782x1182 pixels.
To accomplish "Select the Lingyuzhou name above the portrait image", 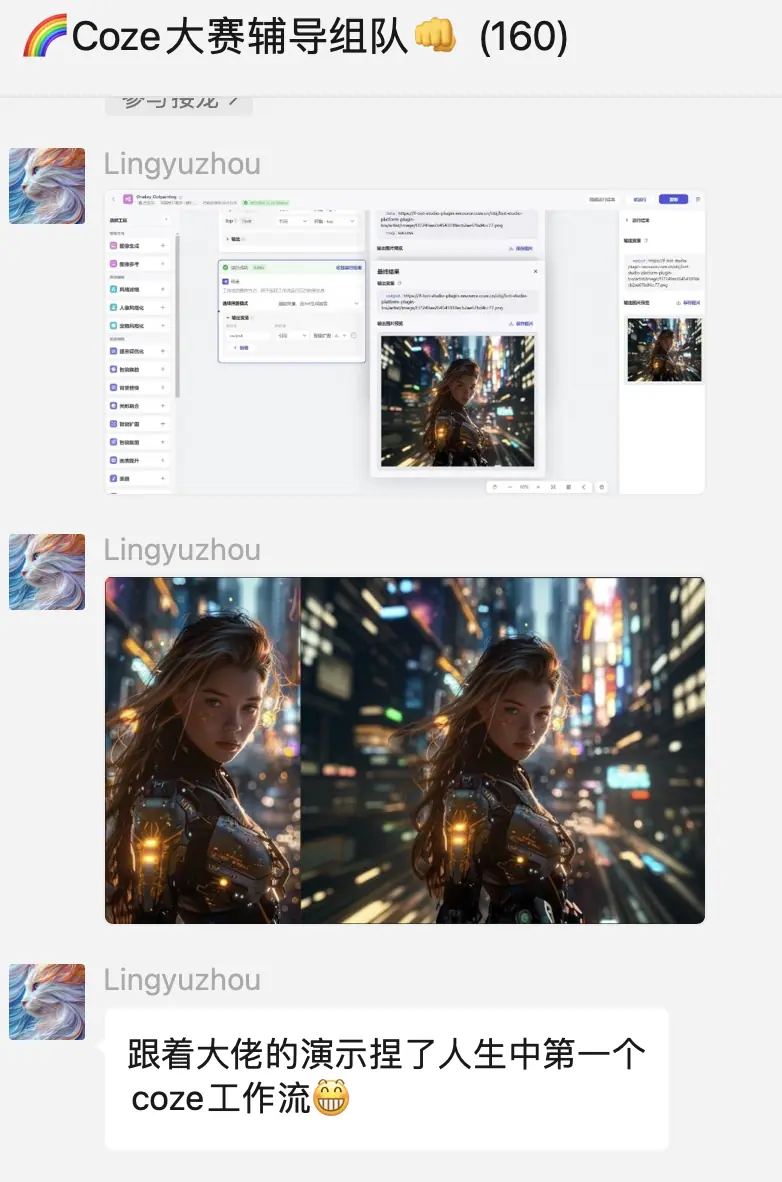I will tap(182, 550).
